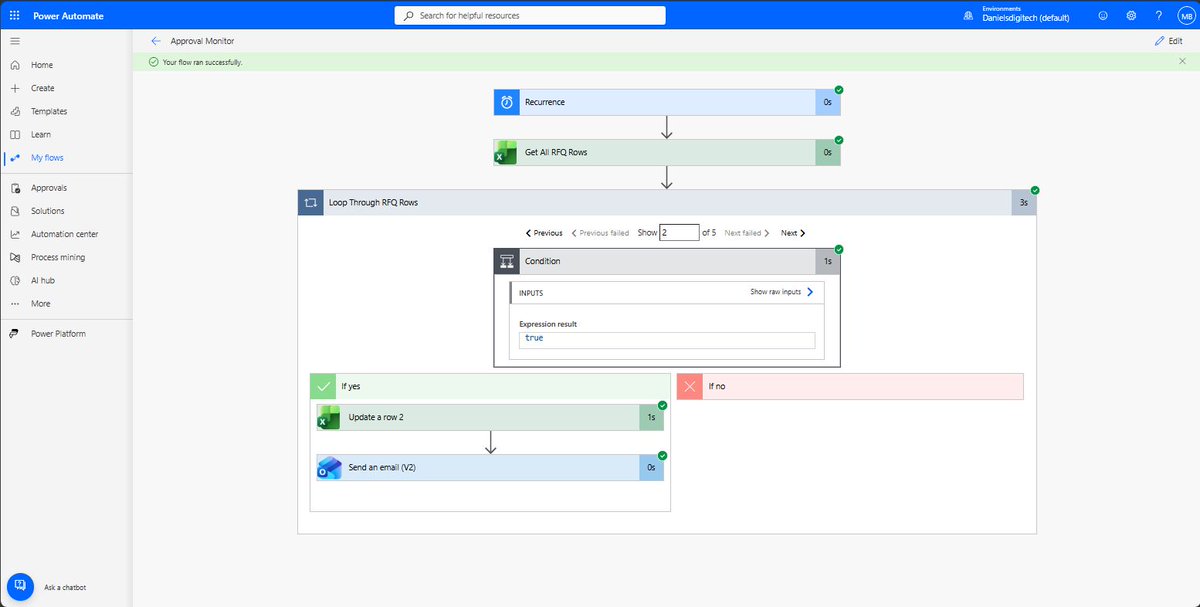Click the Edit button
The width and height of the screenshot is (1200, 607).
point(1168,41)
